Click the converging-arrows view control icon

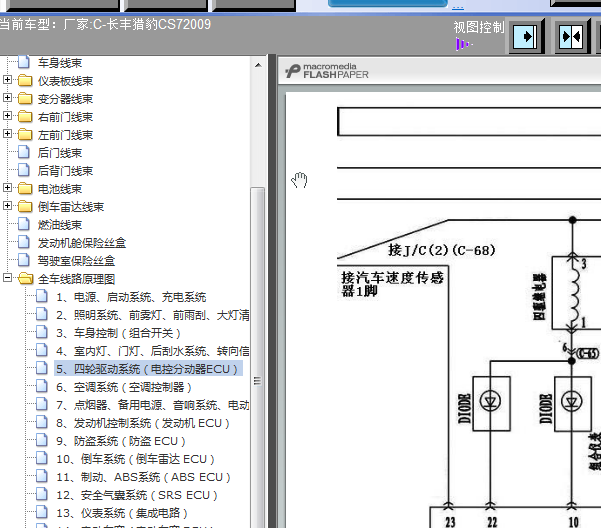click(x=571, y=37)
